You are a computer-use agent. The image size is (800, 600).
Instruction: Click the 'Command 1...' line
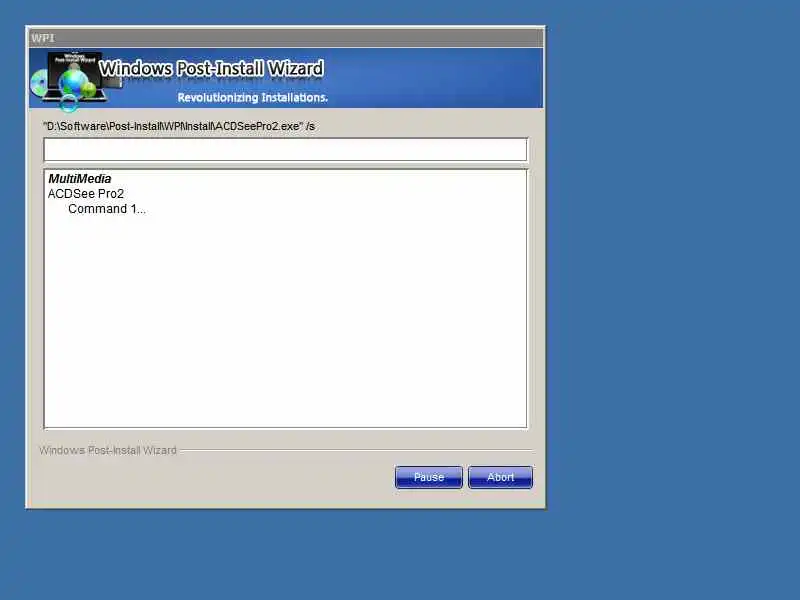[x=107, y=209]
